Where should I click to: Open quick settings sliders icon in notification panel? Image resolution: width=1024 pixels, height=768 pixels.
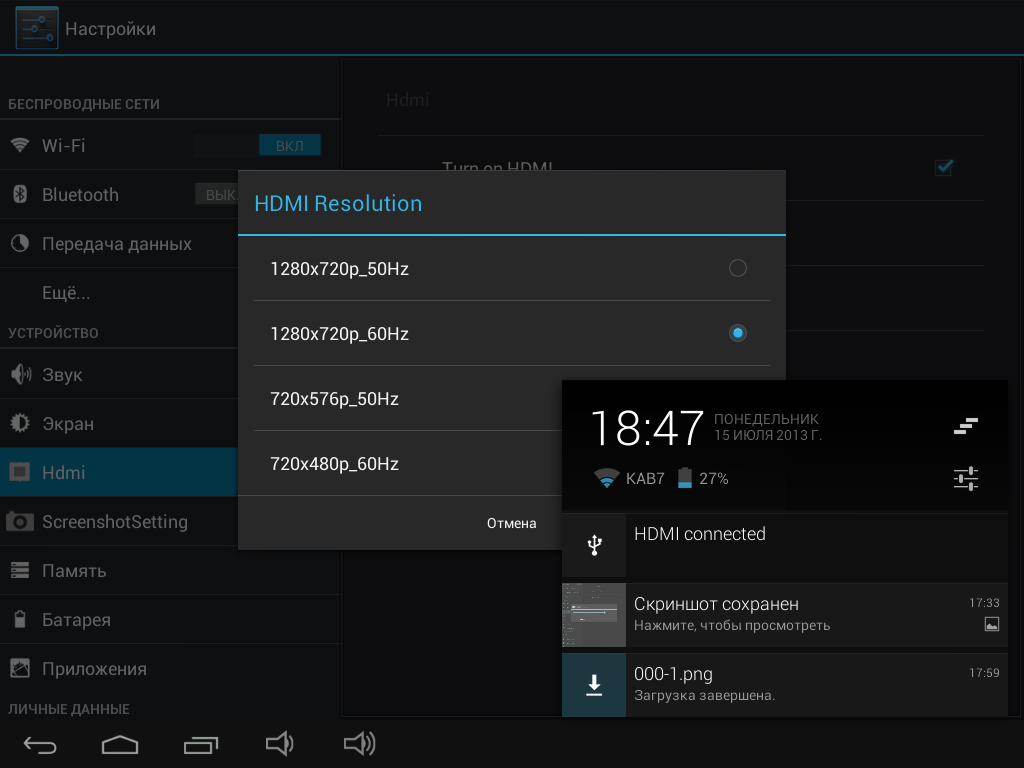(x=965, y=479)
